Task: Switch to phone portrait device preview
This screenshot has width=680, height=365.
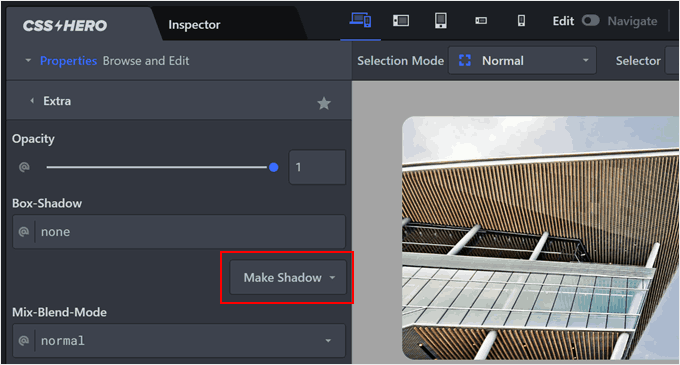Action: (521, 21)
